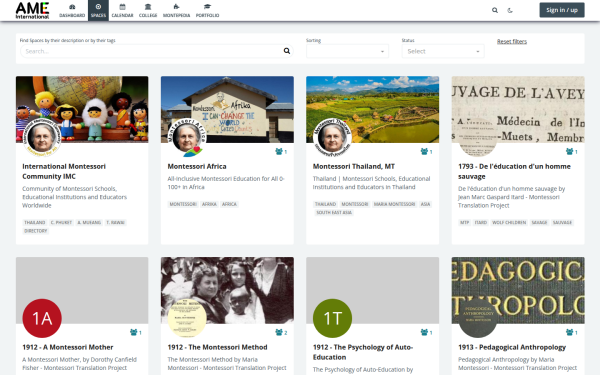Open the College section

pos(148,10)
